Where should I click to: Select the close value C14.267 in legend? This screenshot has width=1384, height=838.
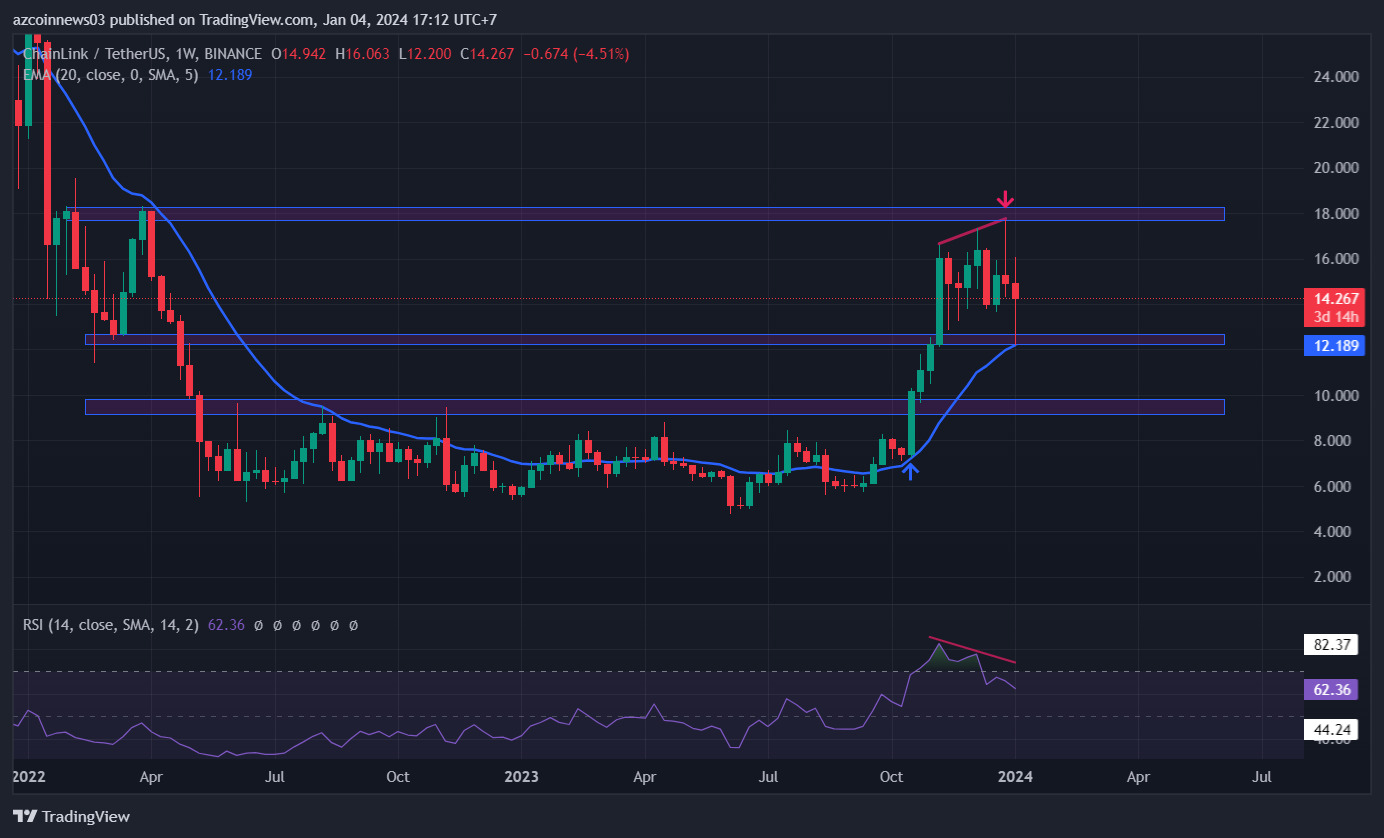[x=487, y=54]
